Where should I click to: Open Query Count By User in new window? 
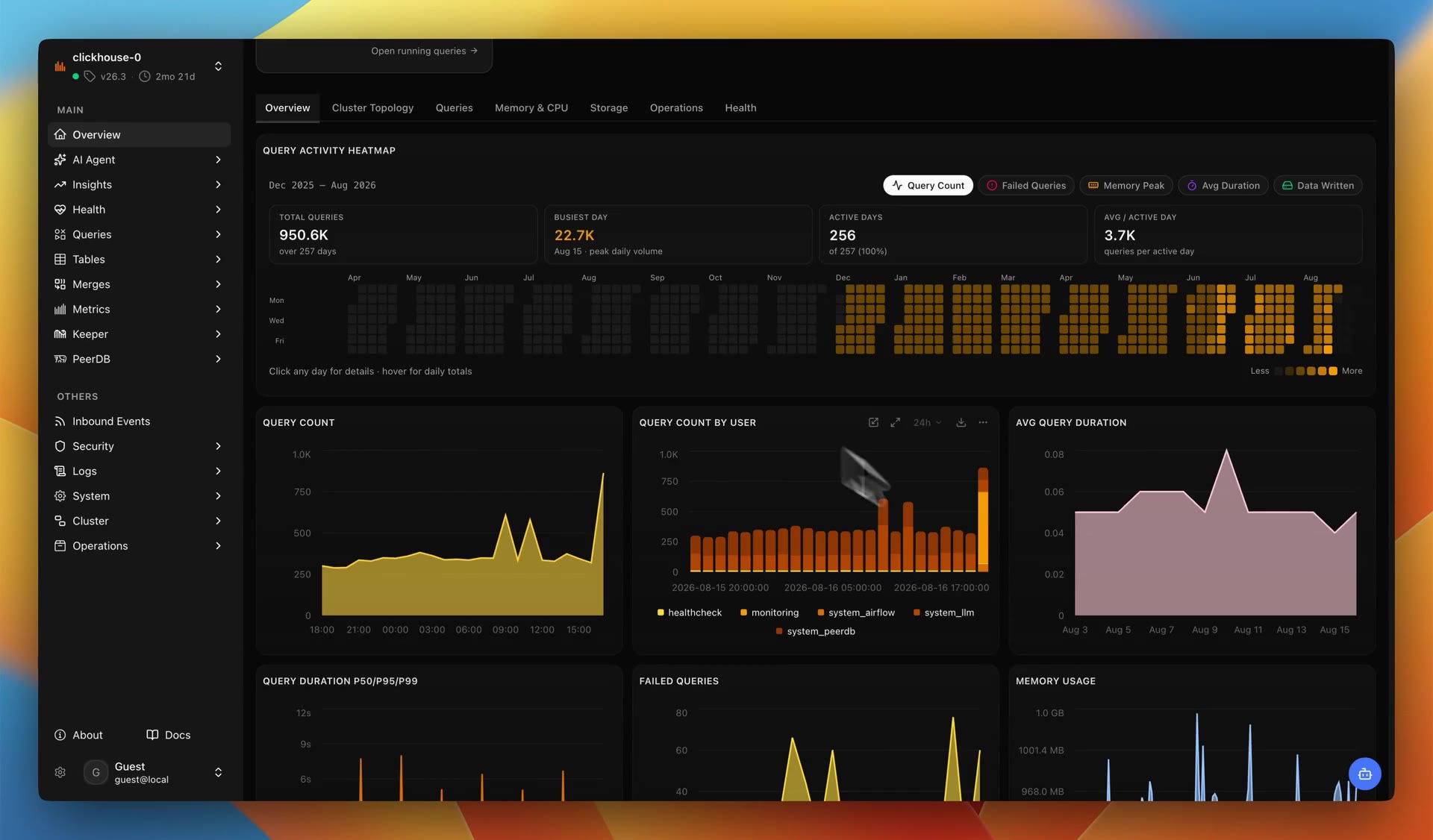point(873,422)
